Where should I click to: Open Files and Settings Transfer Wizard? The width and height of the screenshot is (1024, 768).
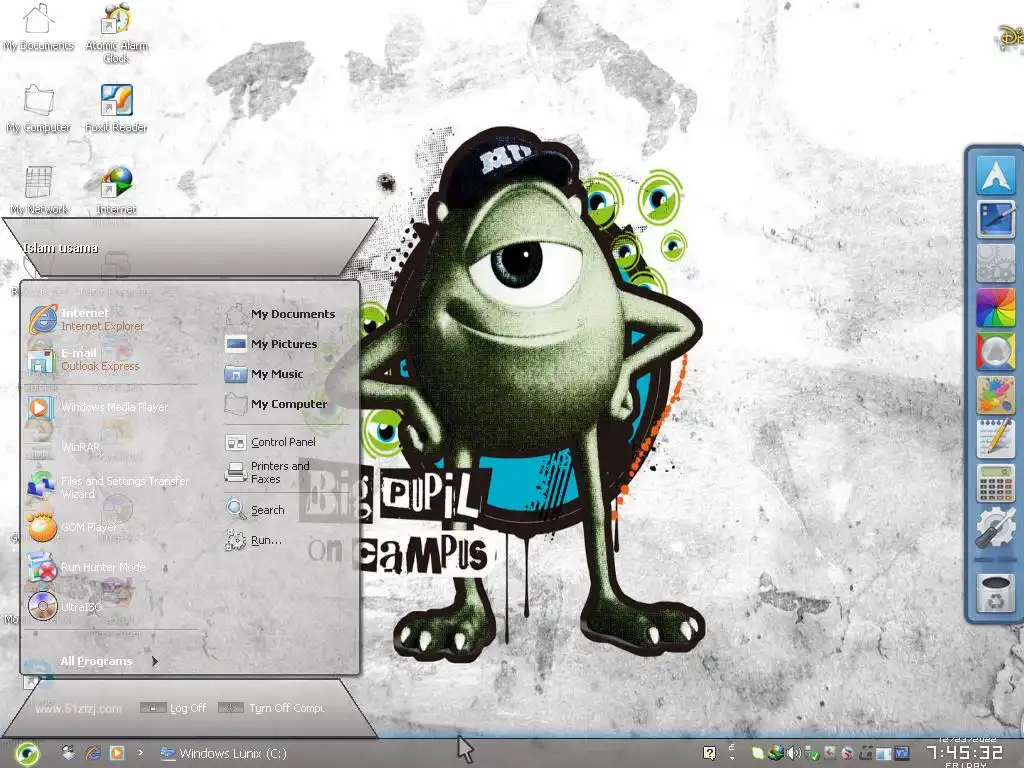pyautogui.click(x=108, y=487)
